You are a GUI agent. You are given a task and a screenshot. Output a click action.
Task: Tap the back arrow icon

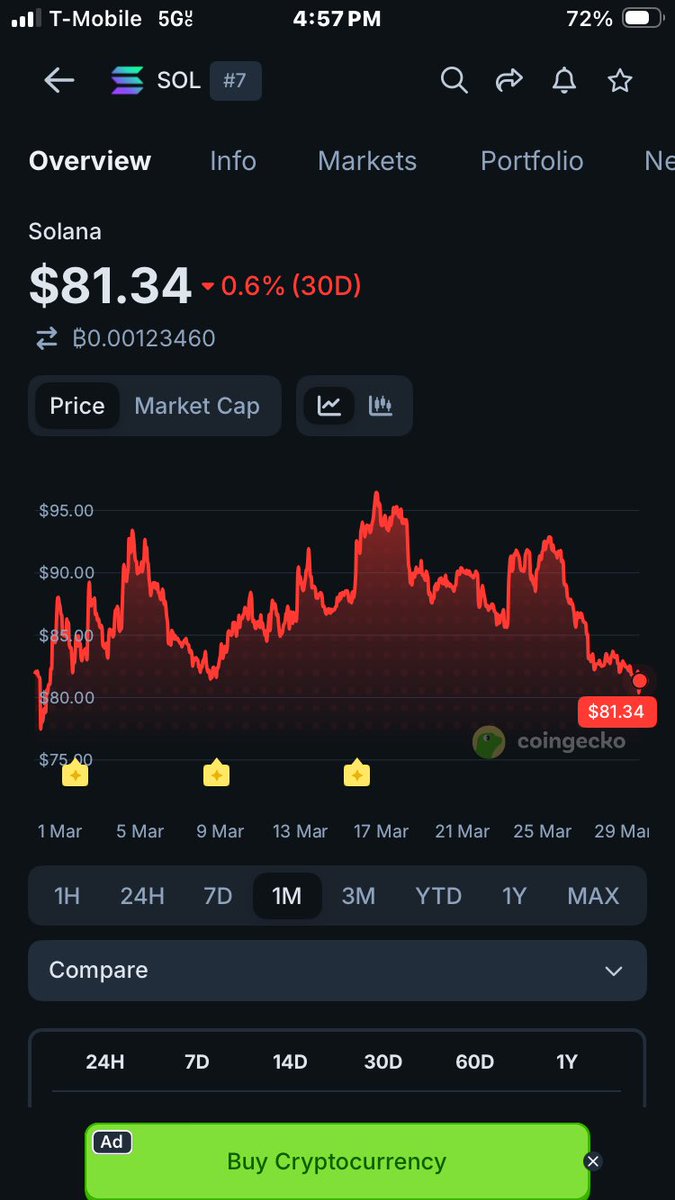tap(59, 81)
